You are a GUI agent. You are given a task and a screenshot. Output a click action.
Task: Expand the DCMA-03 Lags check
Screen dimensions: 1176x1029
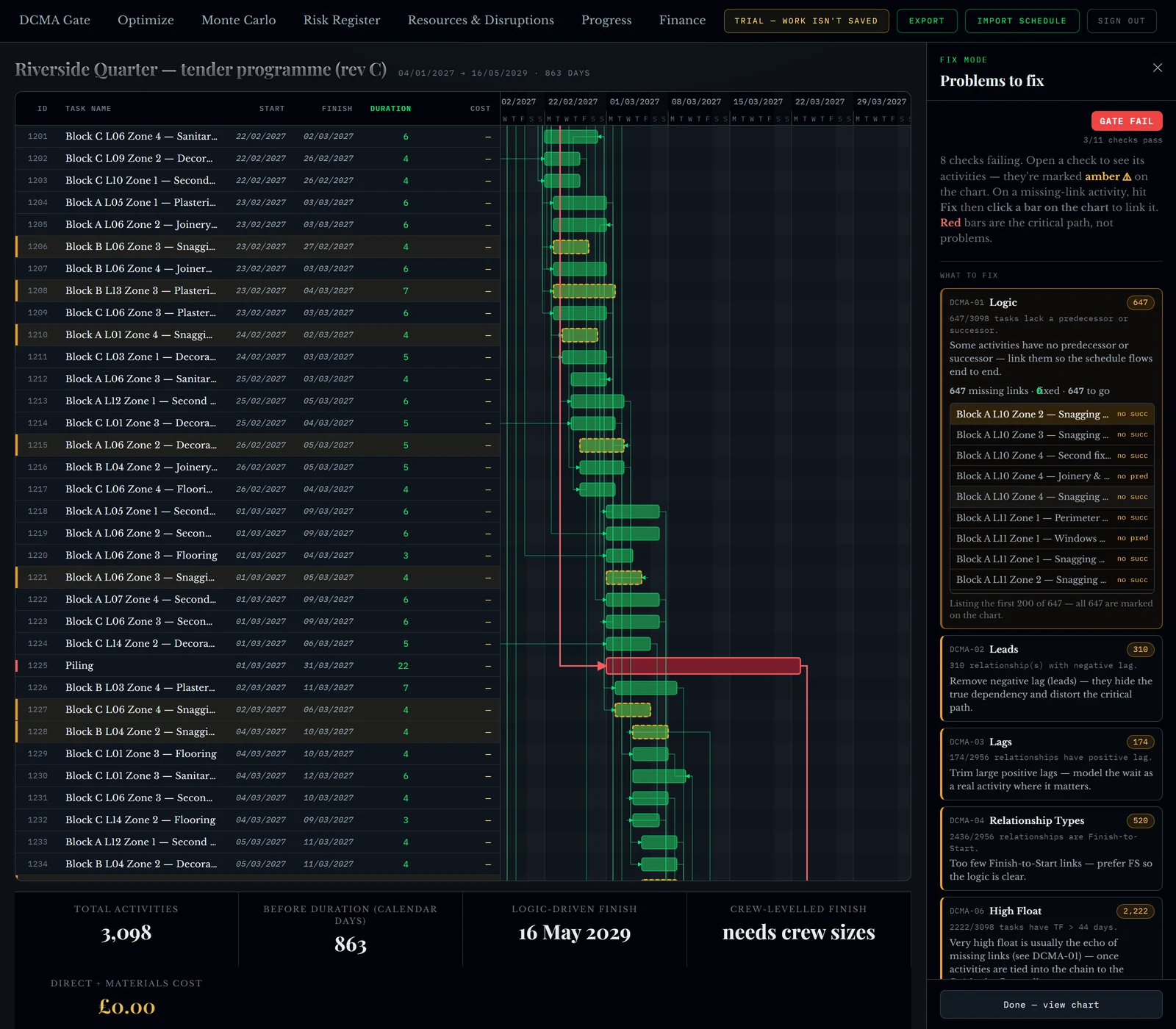click(1051, 764)
